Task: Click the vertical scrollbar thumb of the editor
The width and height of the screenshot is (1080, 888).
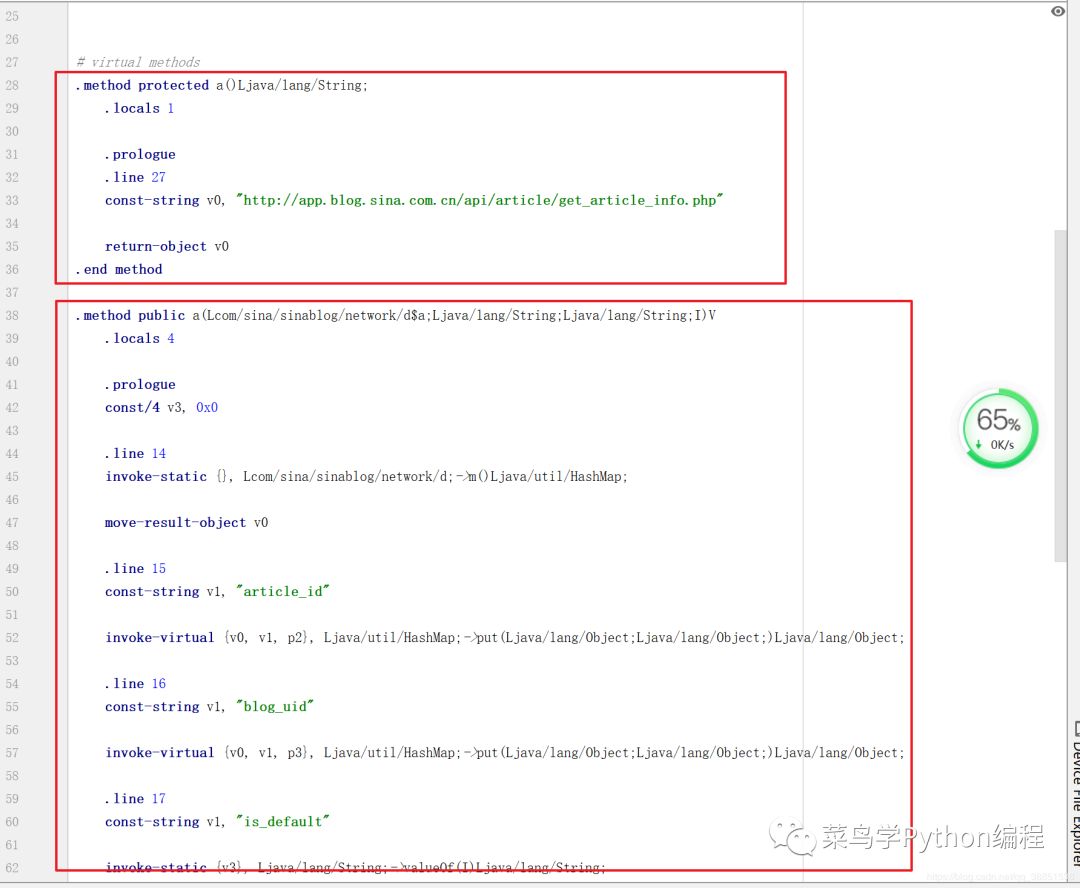Action: (1060, 396)
